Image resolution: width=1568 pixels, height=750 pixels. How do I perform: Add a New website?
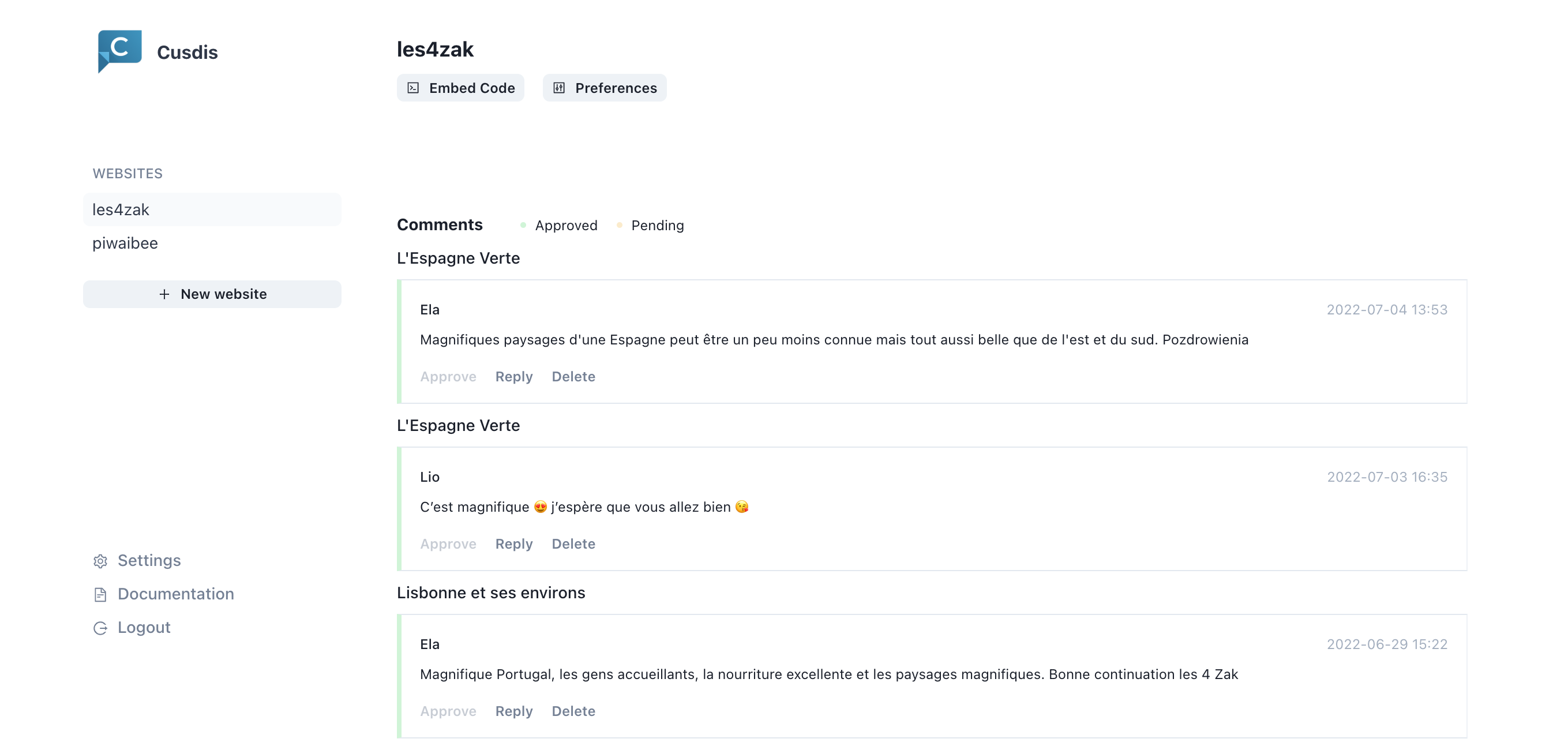[212, 294]
